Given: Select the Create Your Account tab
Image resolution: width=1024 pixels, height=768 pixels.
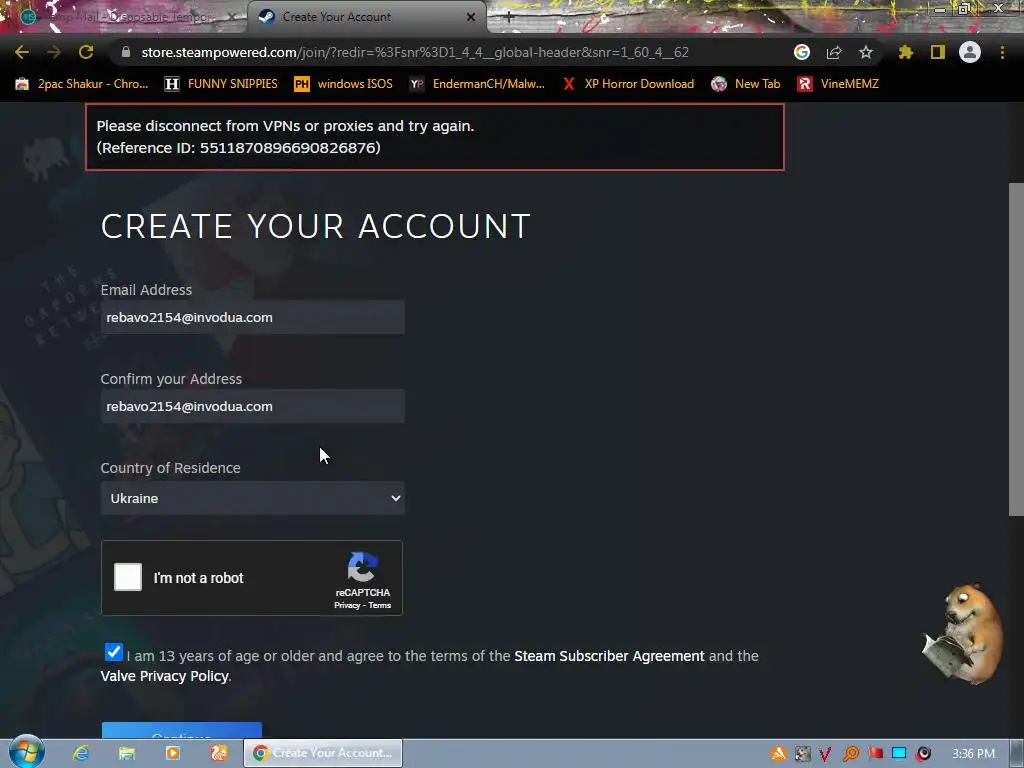Looking at the screenshot, I should point(366,17).
